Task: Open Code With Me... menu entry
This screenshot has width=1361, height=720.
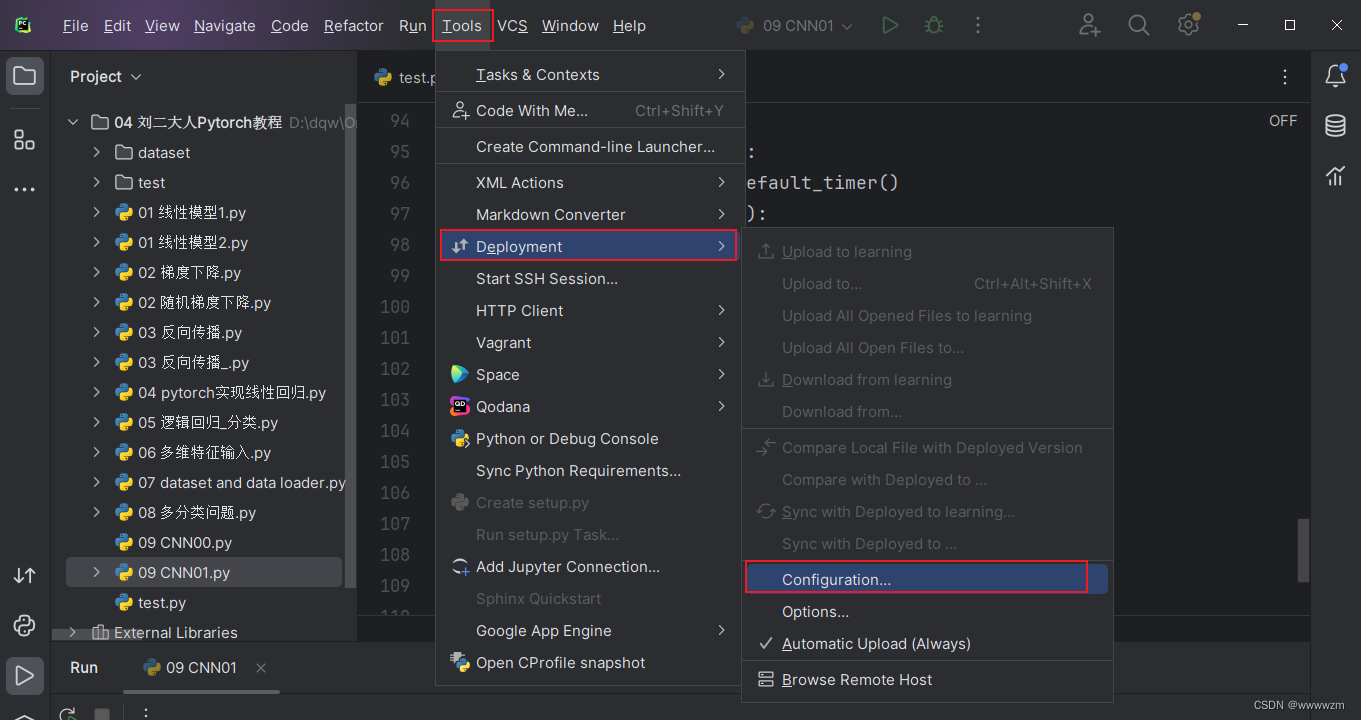Action: point(590,111)
